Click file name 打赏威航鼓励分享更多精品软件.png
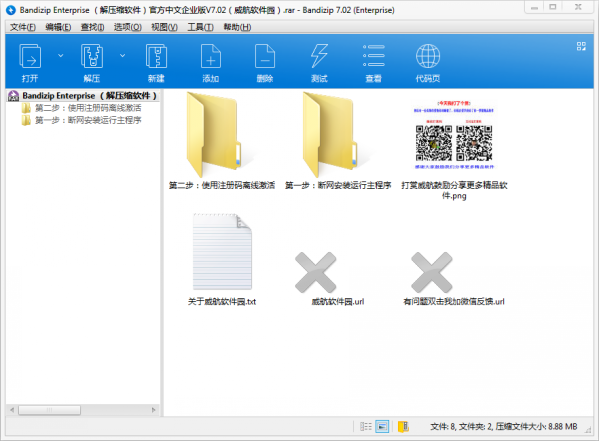This screenshot has width=599, height=441. tap(454, 190)
